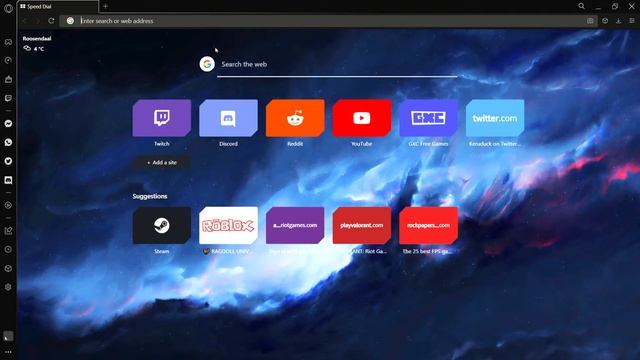Click the Google logo by search box
This screenshot has width=640, height=360.
point(207,64)
